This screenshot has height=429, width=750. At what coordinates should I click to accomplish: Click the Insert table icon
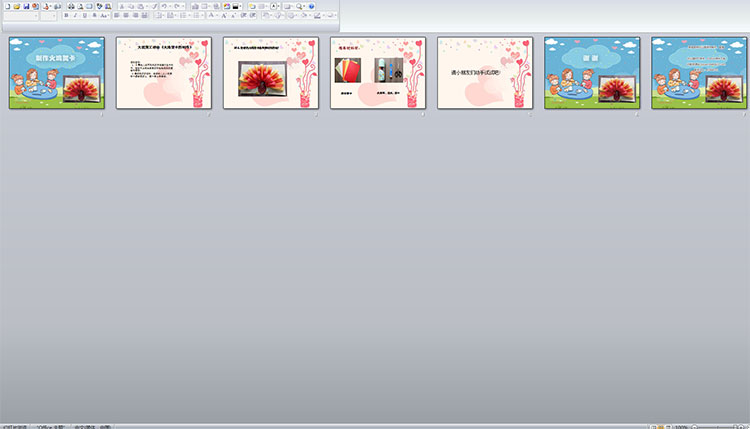pos(204,7)
